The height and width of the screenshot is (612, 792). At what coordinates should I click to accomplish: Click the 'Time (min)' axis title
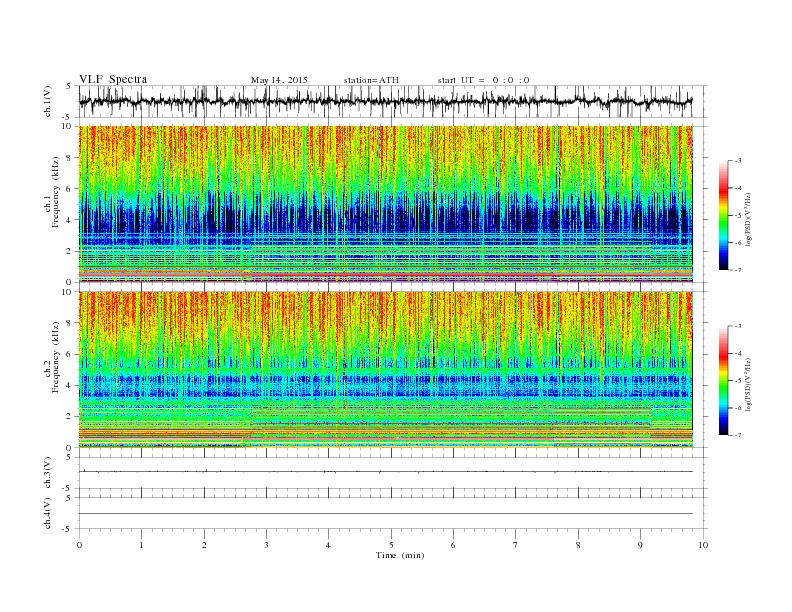[400, 555]
